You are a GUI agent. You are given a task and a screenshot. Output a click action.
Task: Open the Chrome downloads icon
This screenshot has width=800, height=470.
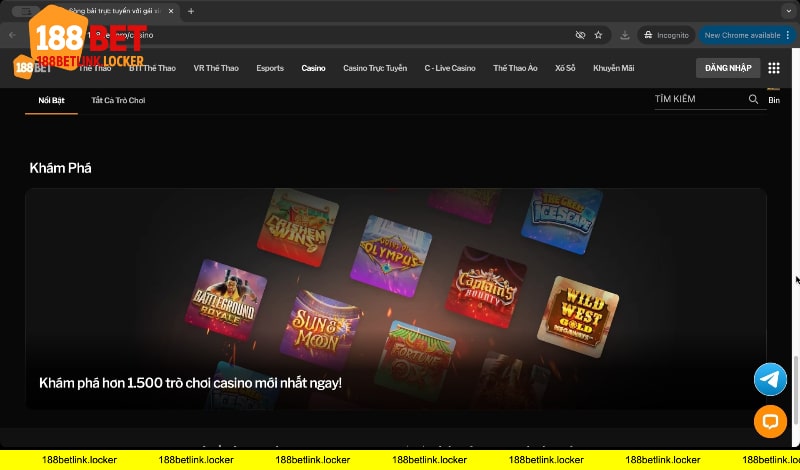click(625, 35)
